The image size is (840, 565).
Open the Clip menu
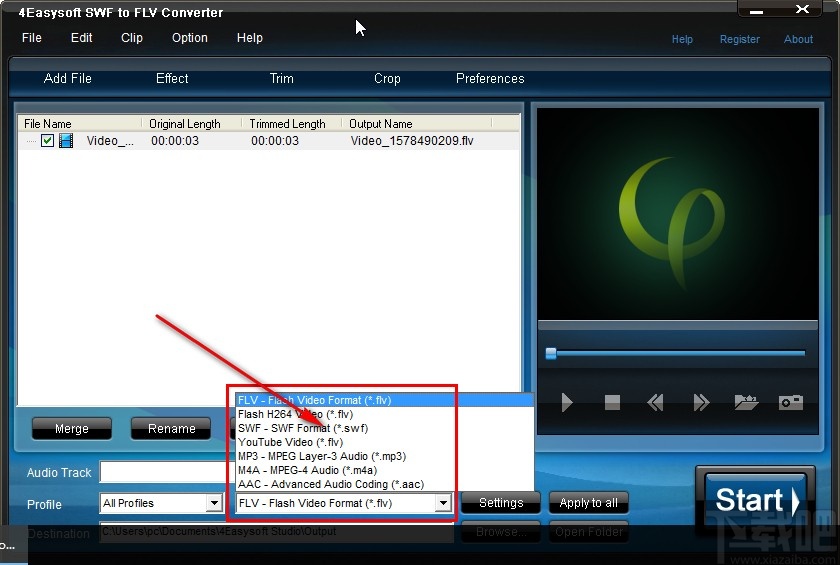tap(132, 37)
